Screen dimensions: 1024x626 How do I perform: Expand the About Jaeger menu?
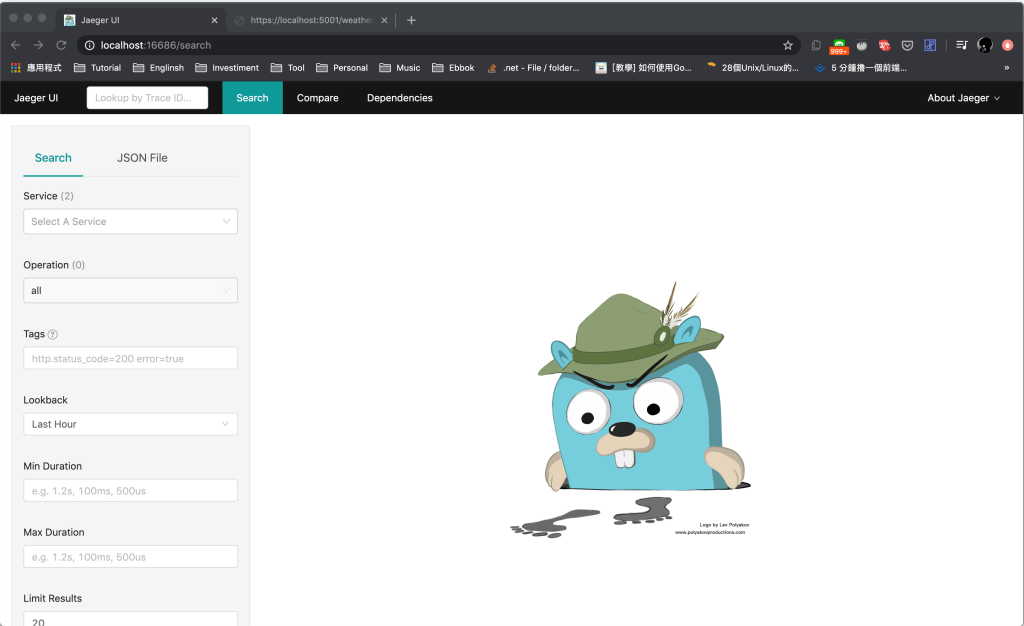[963, 98]
